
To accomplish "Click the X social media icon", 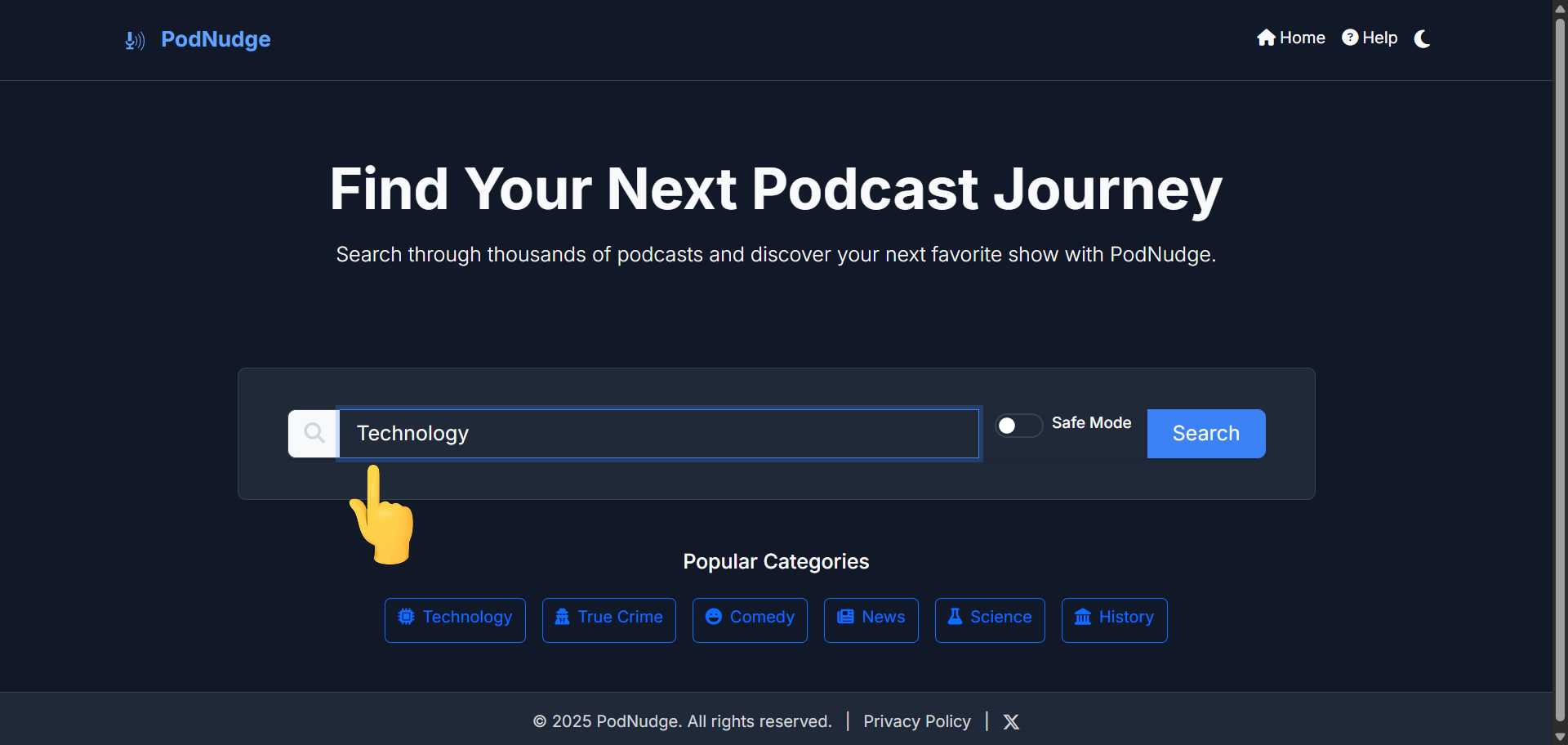I will click(1011, 721).
